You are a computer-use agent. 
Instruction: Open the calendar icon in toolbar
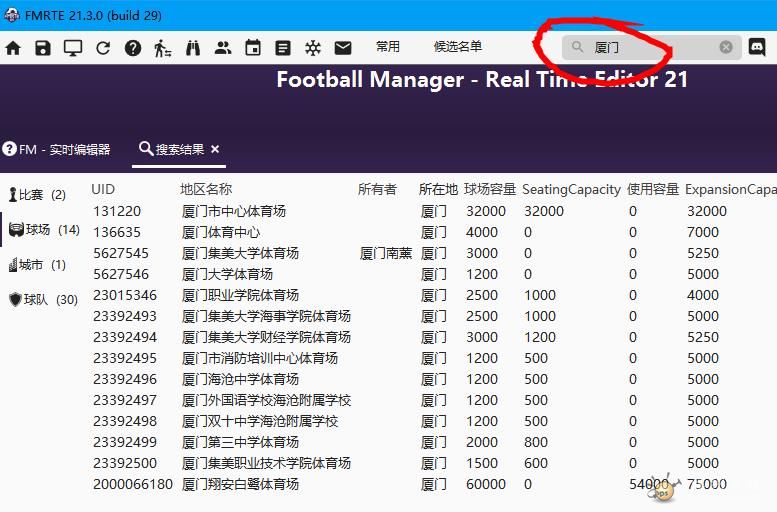pyautogui.click(x=253, y=48)
